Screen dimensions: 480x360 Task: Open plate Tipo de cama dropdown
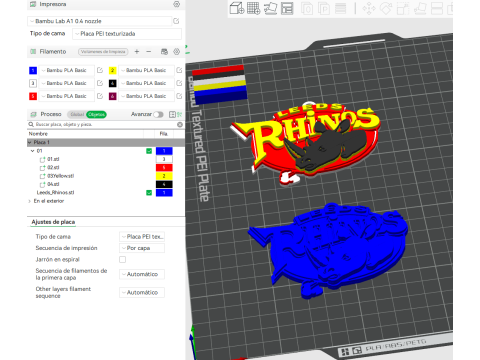[x=142, y=237]
